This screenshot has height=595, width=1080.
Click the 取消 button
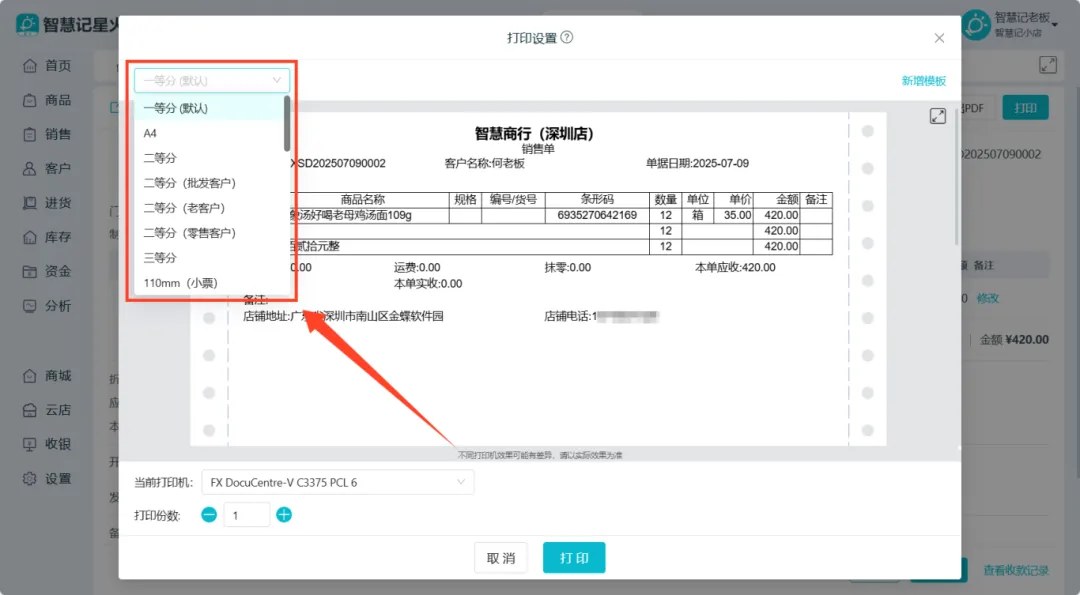tap(501, 558)
